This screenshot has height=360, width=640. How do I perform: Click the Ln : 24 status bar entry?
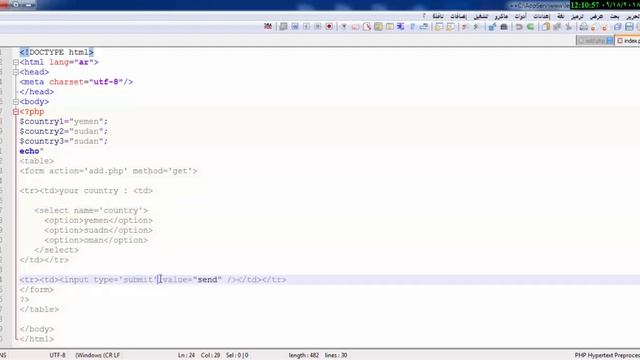point(186,355)
